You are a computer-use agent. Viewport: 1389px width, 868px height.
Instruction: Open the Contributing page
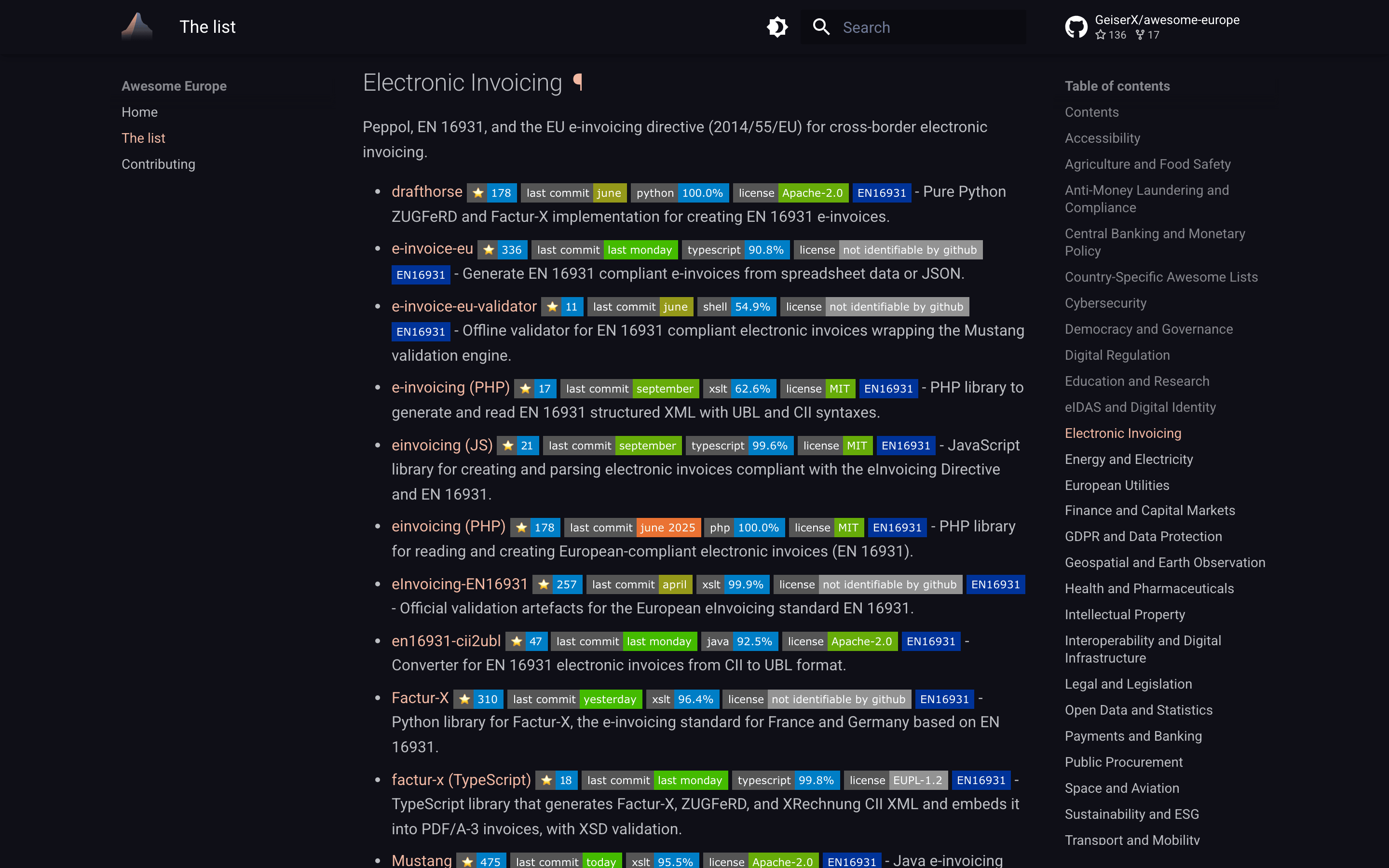click(158, 164)
